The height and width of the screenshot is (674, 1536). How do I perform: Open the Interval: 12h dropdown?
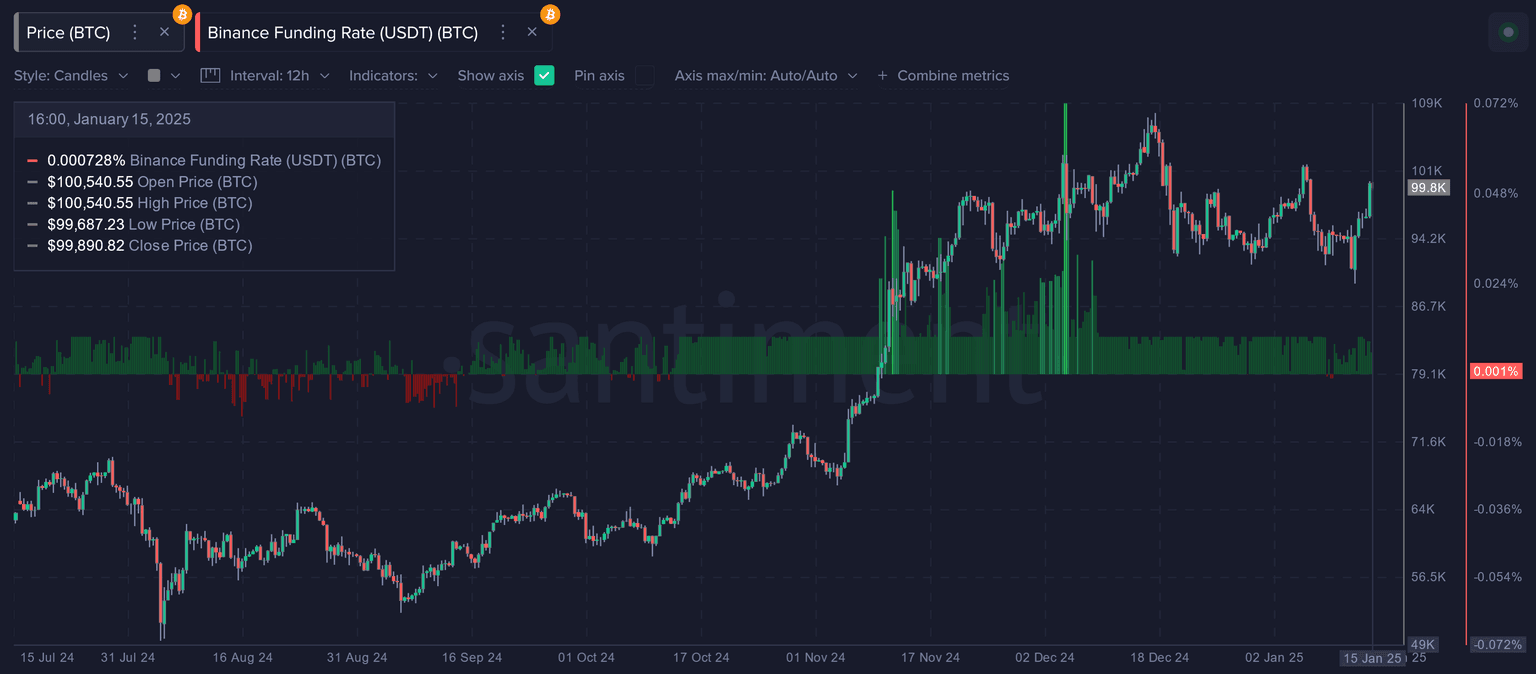tap(268, 75)
